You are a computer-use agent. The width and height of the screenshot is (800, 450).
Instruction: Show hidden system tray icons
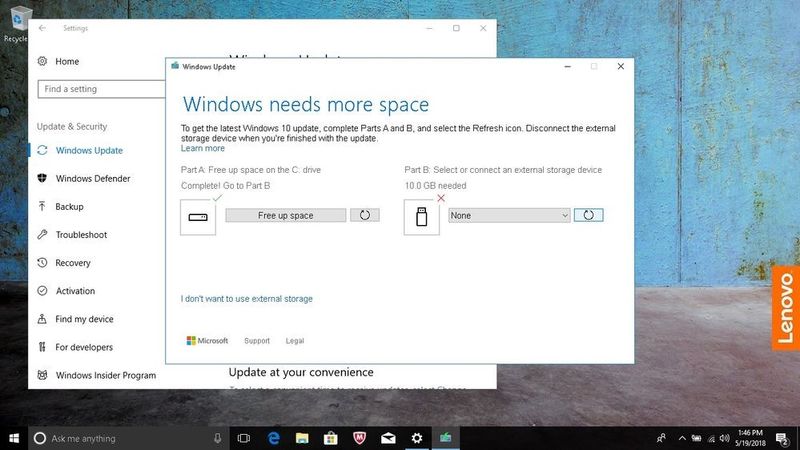point(682,438)
